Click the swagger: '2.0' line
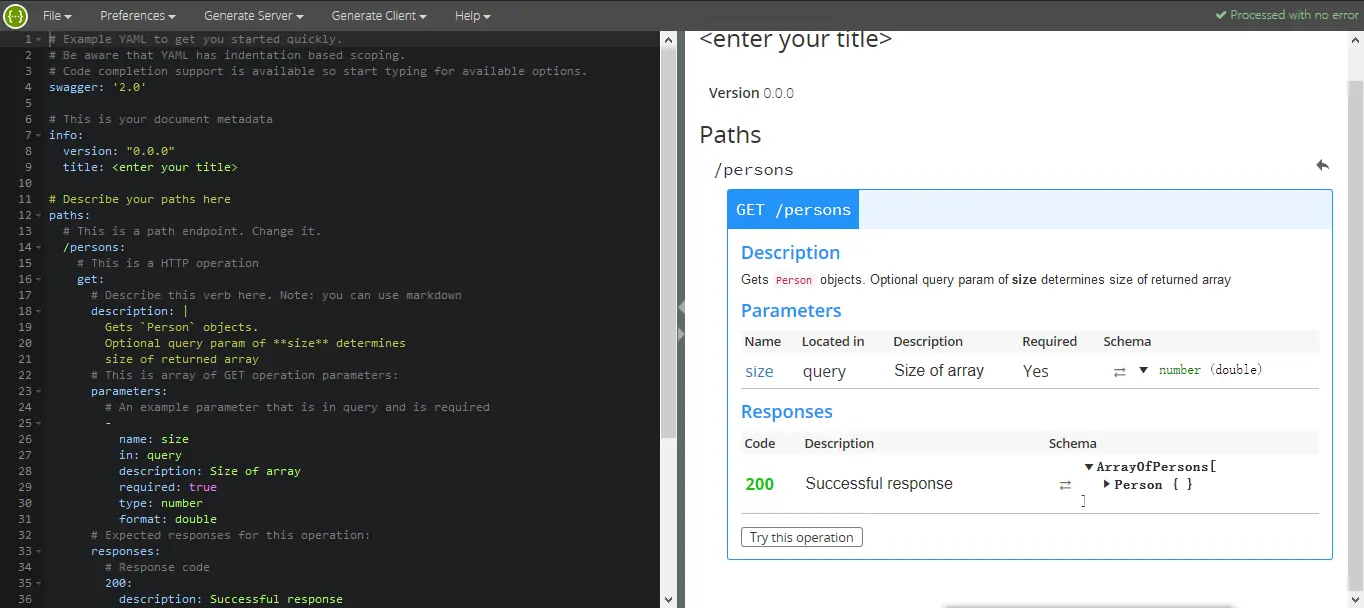Viewport: 1364px width, 608px height. pyautogui.click(x=98, y=87)
